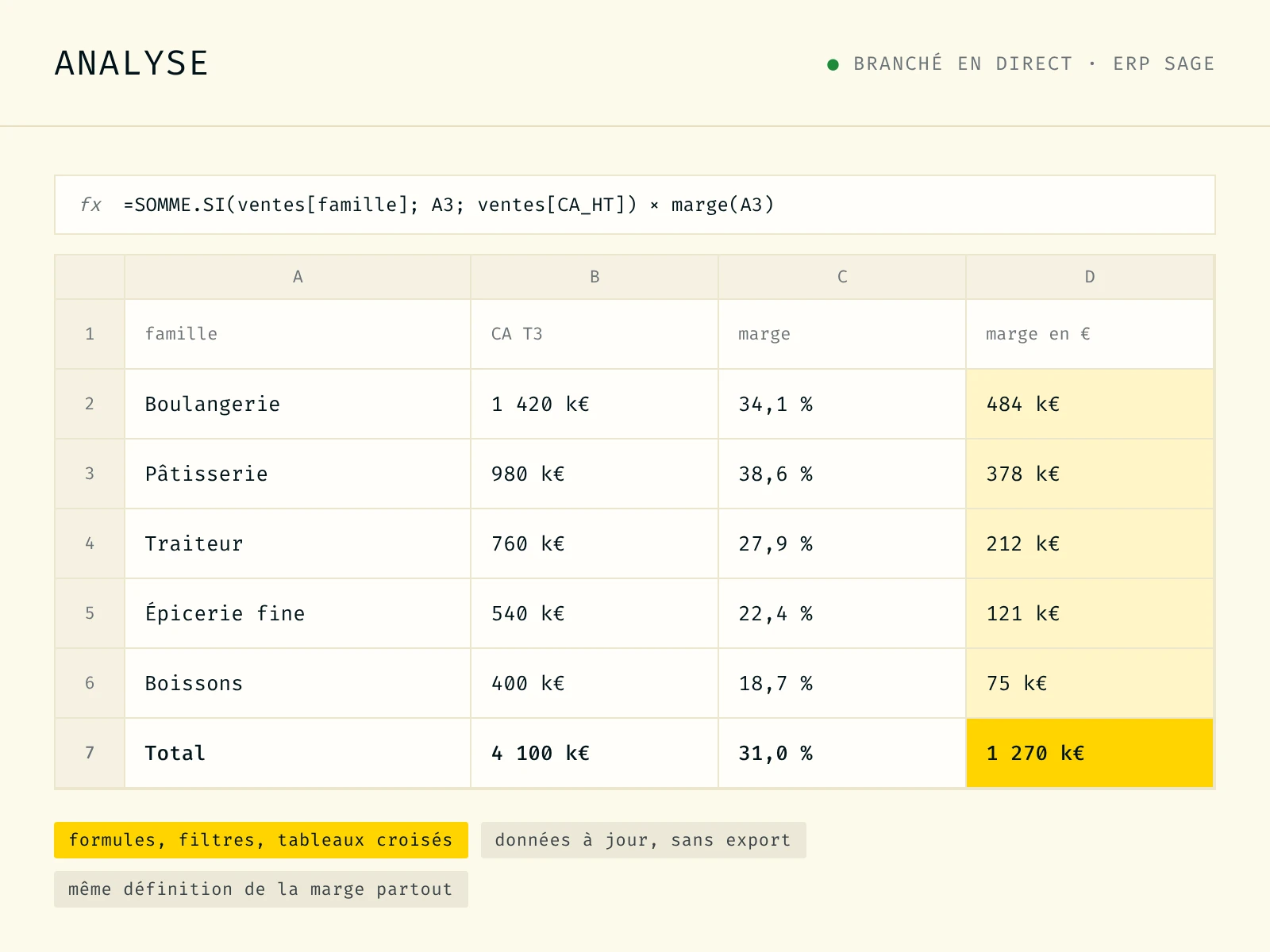Click the green live connection status dot
This screenshot has height=952, width=1270.
(x=833, y=64)
